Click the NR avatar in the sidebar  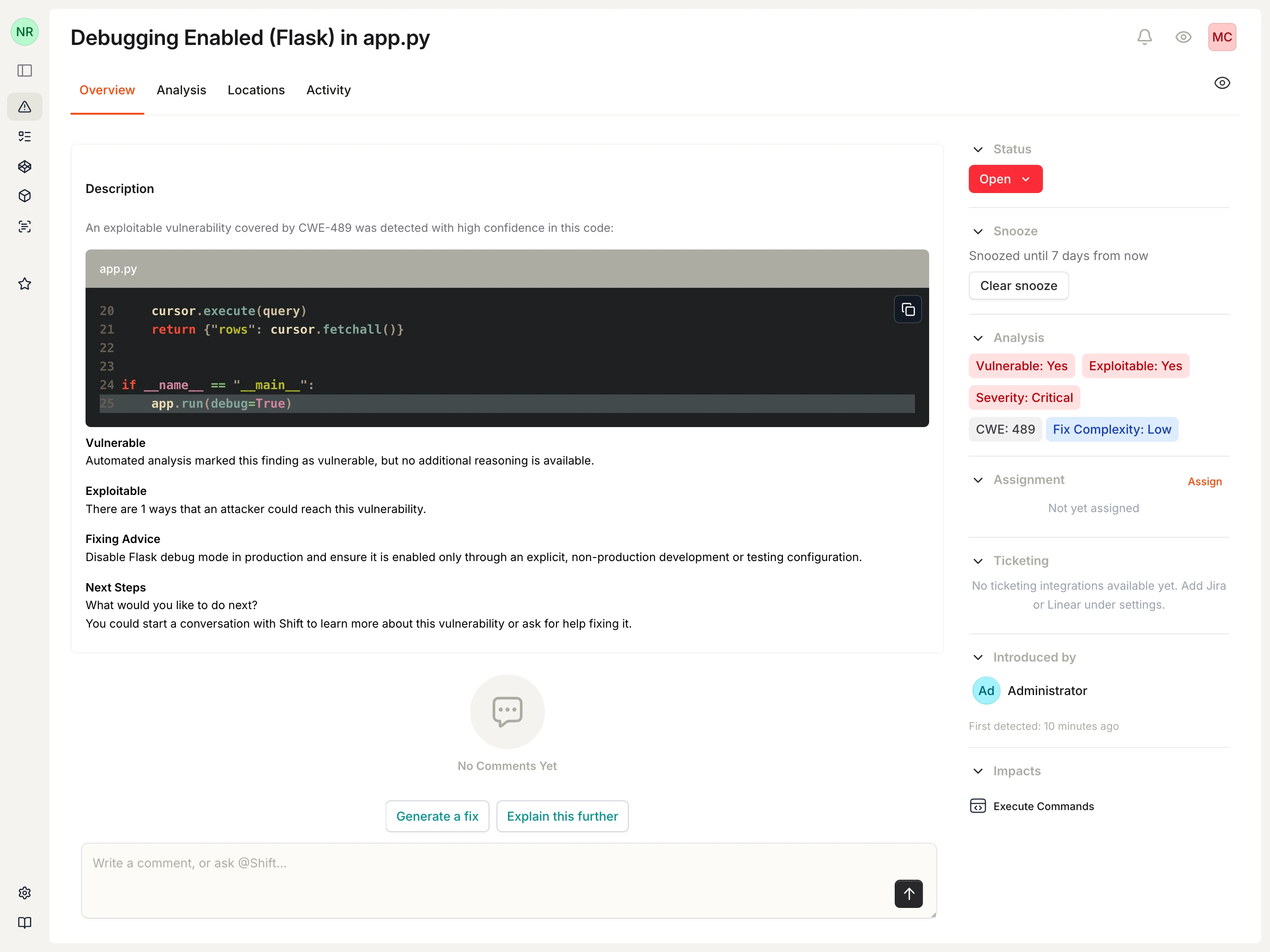point(25,32)
